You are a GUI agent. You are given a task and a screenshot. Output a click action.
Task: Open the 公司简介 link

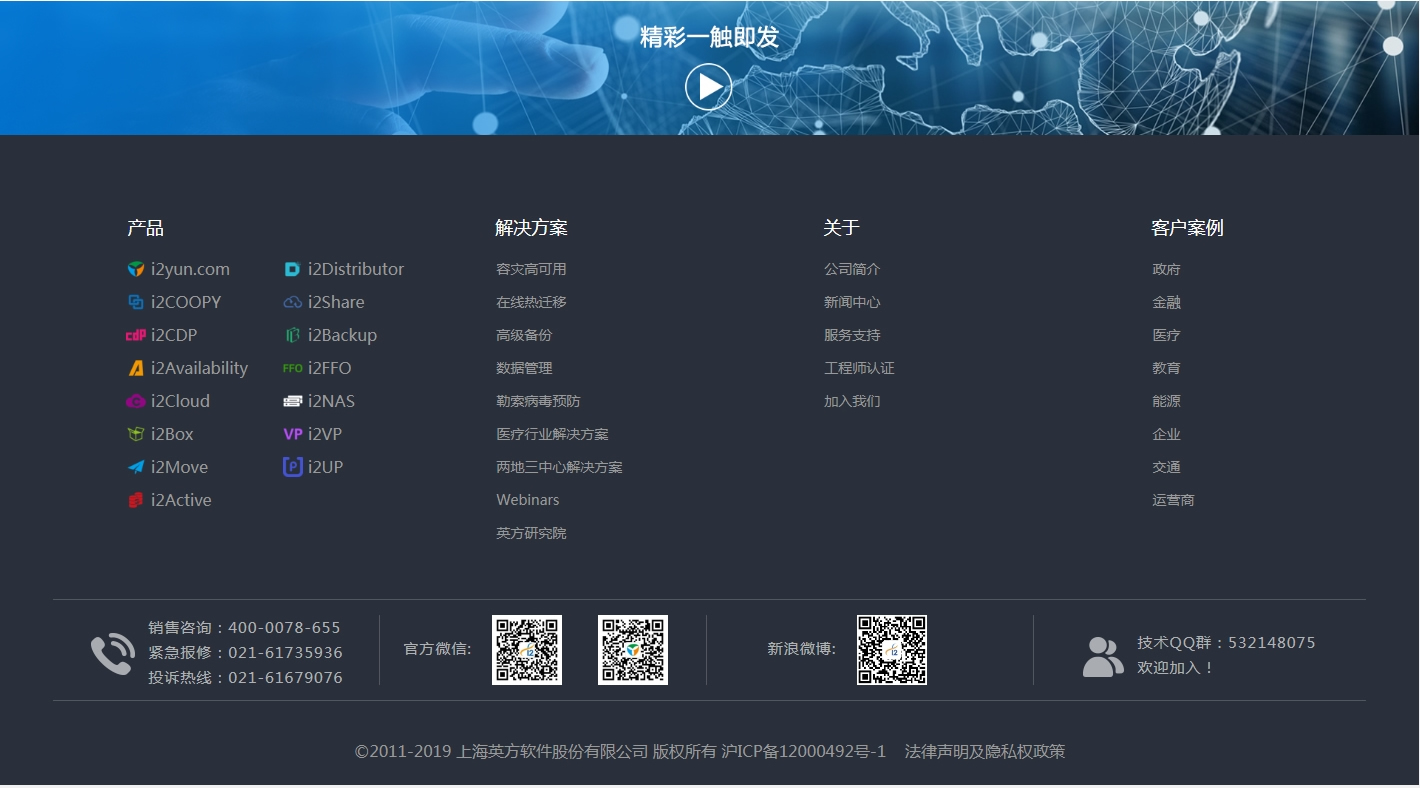click(852, 269)
